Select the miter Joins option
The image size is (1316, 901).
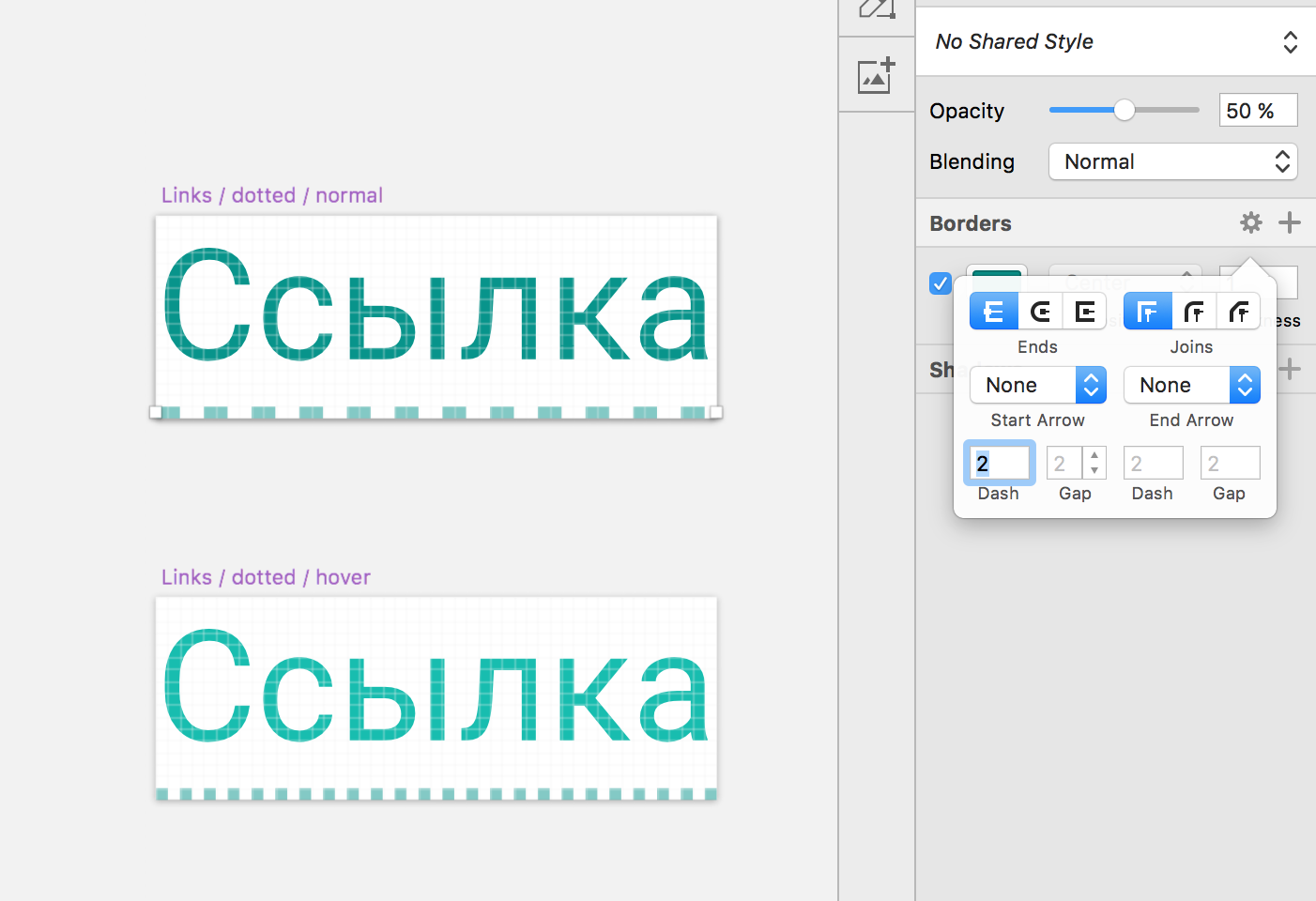pyautogui.click(x=1147, y=312)
